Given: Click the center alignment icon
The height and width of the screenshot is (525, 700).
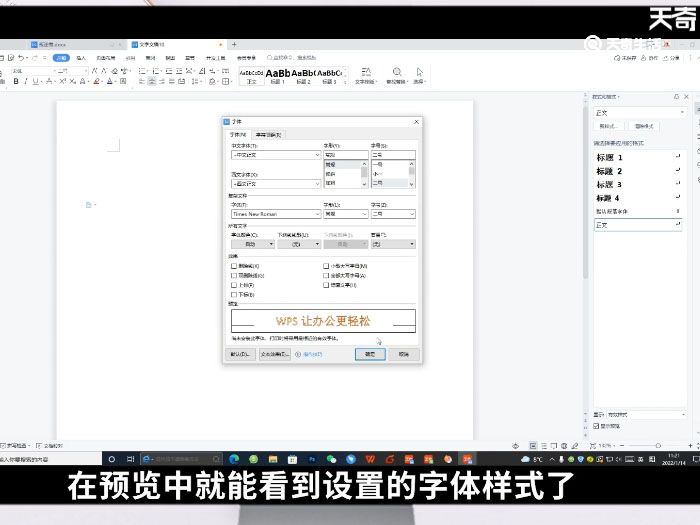Looking at the screenshot, I should point(152,81).
